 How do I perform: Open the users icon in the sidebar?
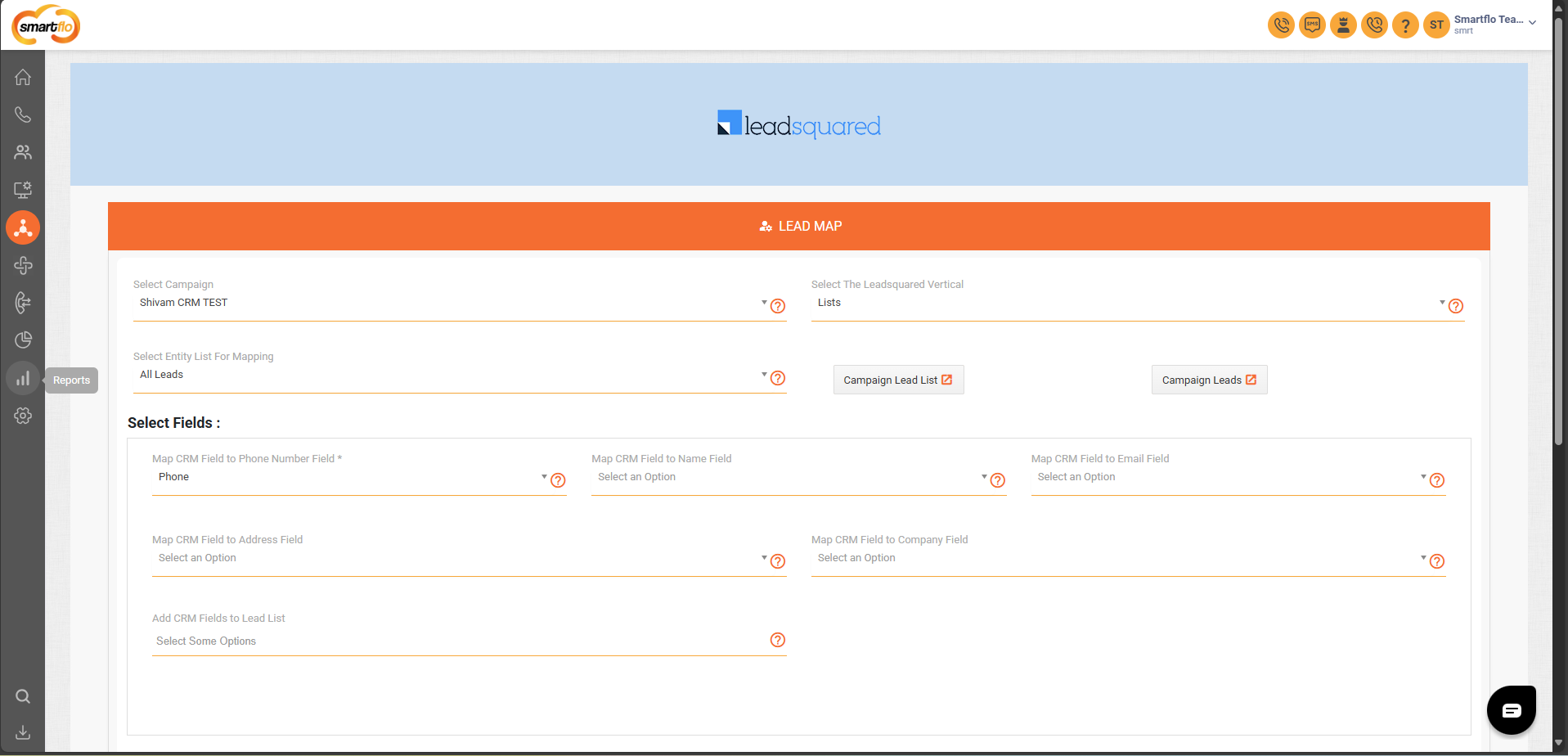pos(23,152)
